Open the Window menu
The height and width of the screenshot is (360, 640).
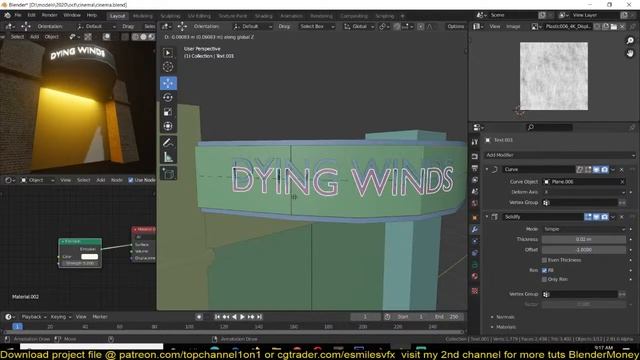coord(72,15)
